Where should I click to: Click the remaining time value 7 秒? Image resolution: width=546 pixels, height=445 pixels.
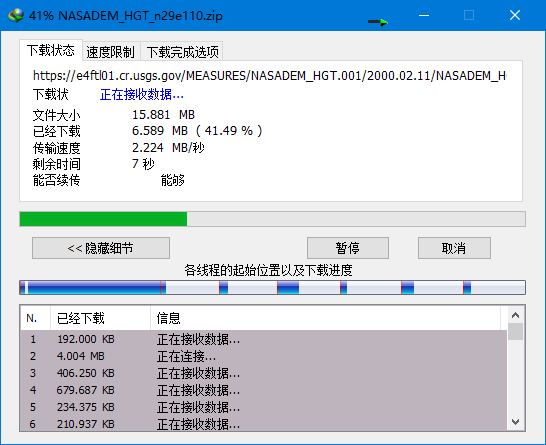(x=143, y=164)
